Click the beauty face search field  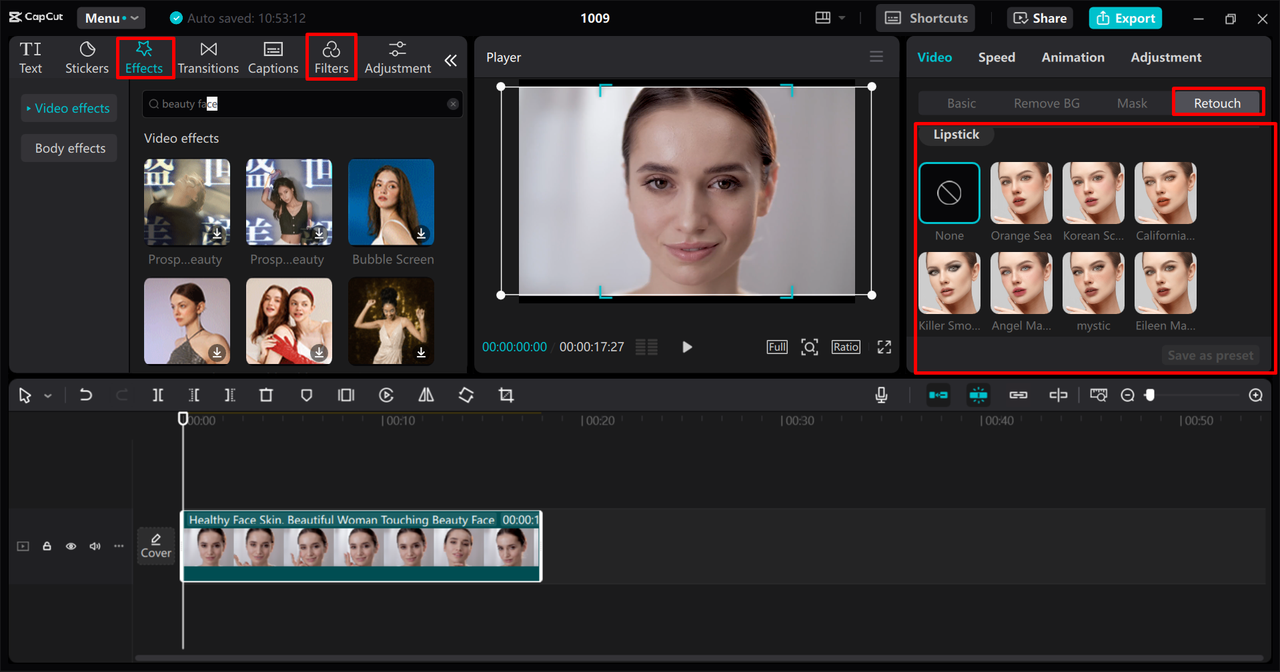[303, 104]
